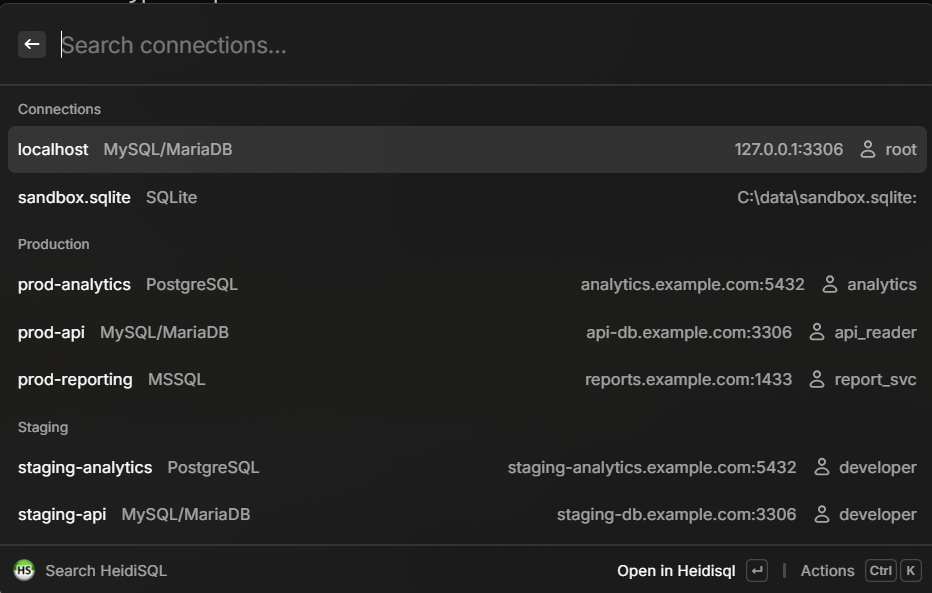
Task: Click the K key badge
Action: tap(910, 571)
